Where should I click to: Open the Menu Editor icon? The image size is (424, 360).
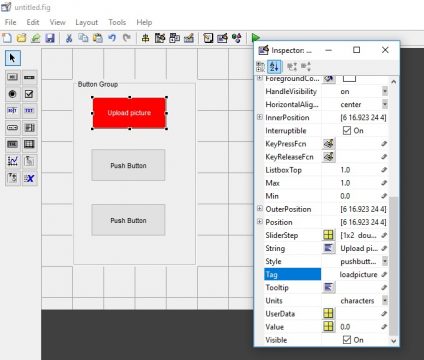(160, 38)
